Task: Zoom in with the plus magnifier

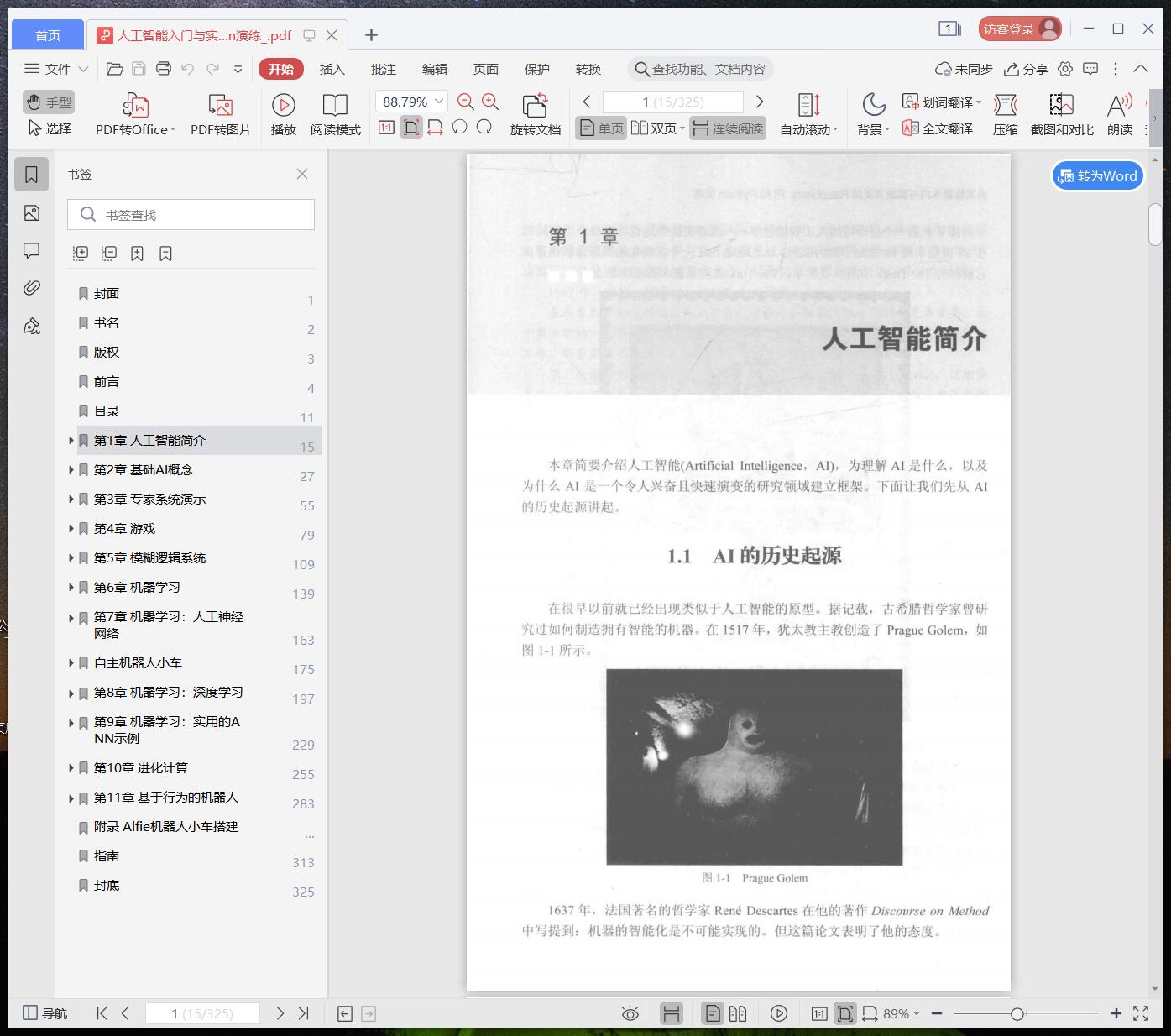Action: click(490, 102)
